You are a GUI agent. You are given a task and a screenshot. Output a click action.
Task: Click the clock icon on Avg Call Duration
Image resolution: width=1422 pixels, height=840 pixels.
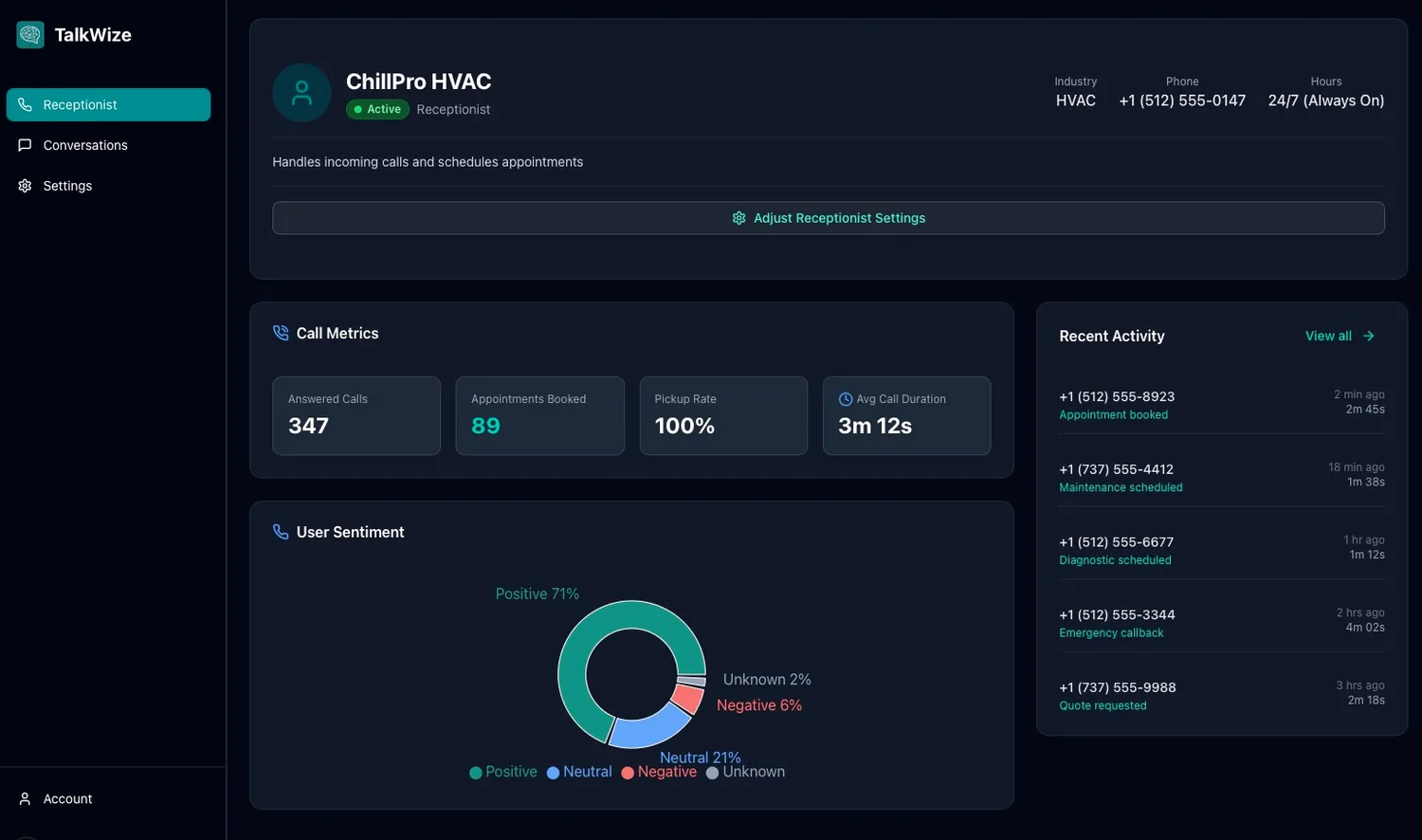(x=846, y=399)
